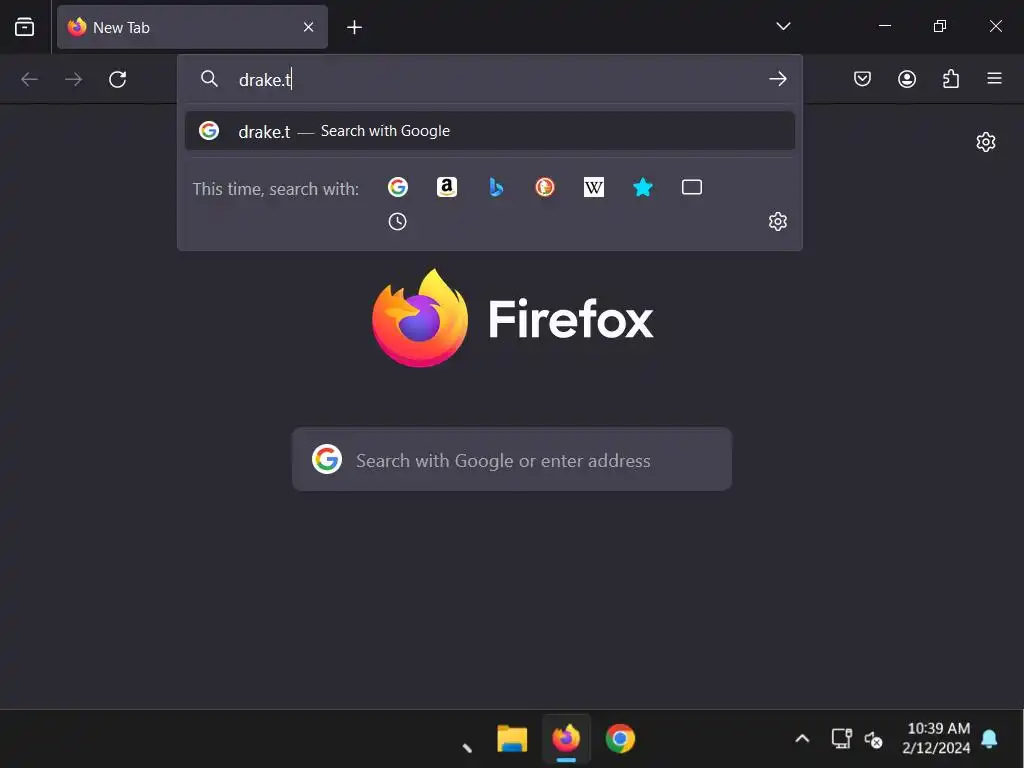This screenshot has height=768, width=1024.
Task: Search Bookmarks with star icon
Action: pos(643,187)
